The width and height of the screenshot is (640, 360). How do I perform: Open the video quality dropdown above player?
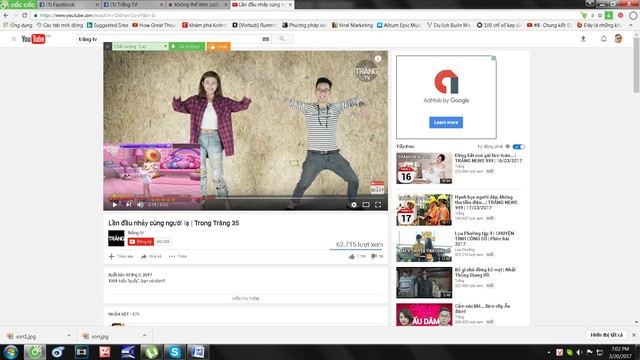140,47
